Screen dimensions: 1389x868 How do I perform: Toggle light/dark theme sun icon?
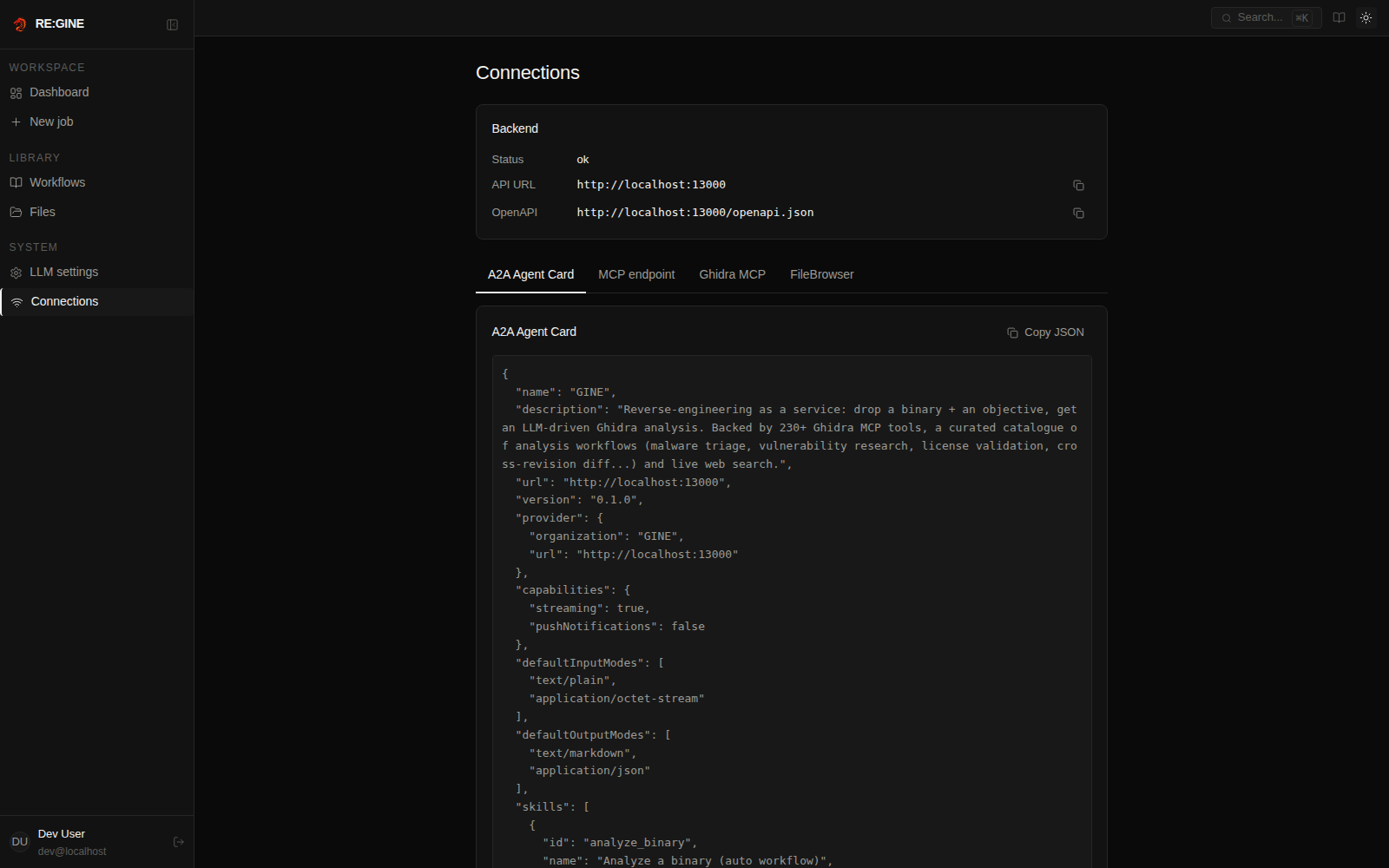[1366, 17]
